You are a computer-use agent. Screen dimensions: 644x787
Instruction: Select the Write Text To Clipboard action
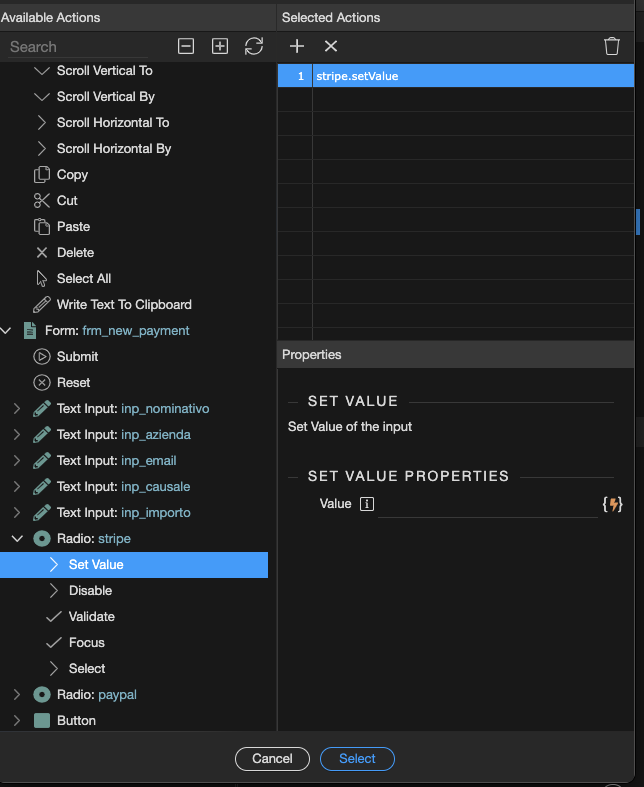[124, 304]
